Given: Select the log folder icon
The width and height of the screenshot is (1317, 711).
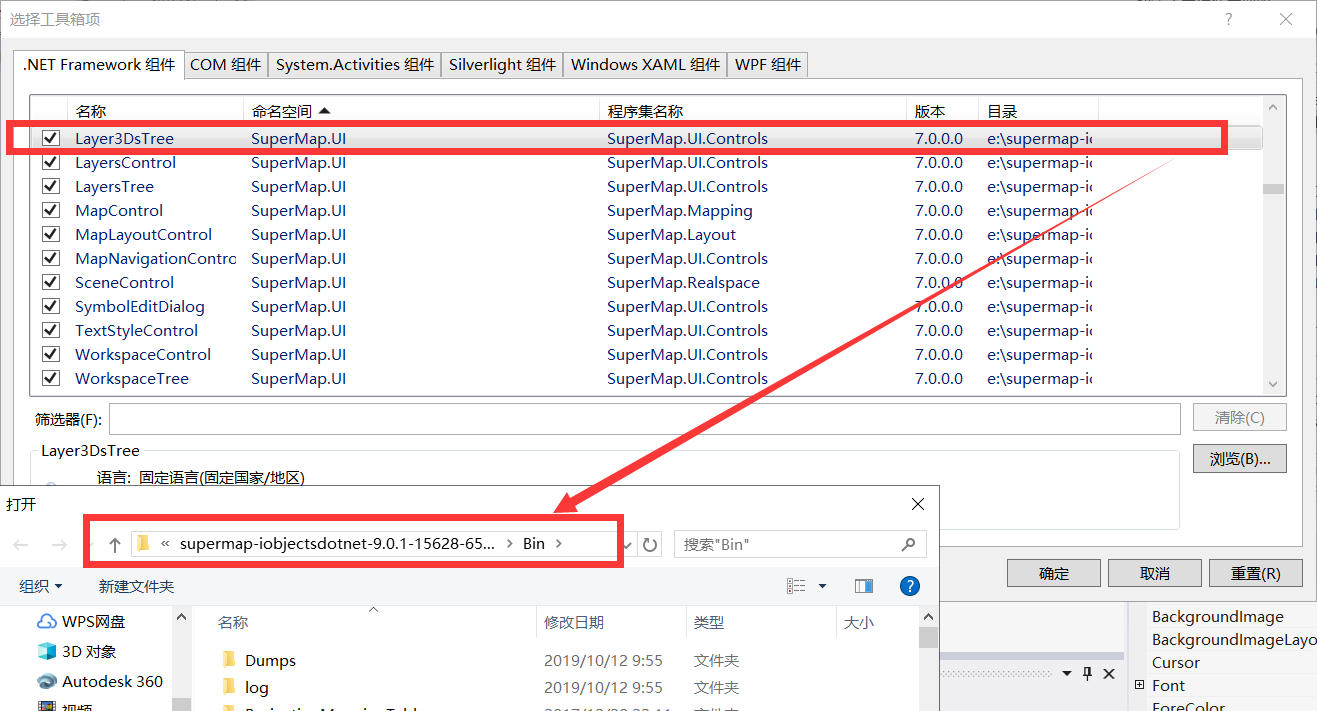Looking at the screenshot, I should coord(229,687).
